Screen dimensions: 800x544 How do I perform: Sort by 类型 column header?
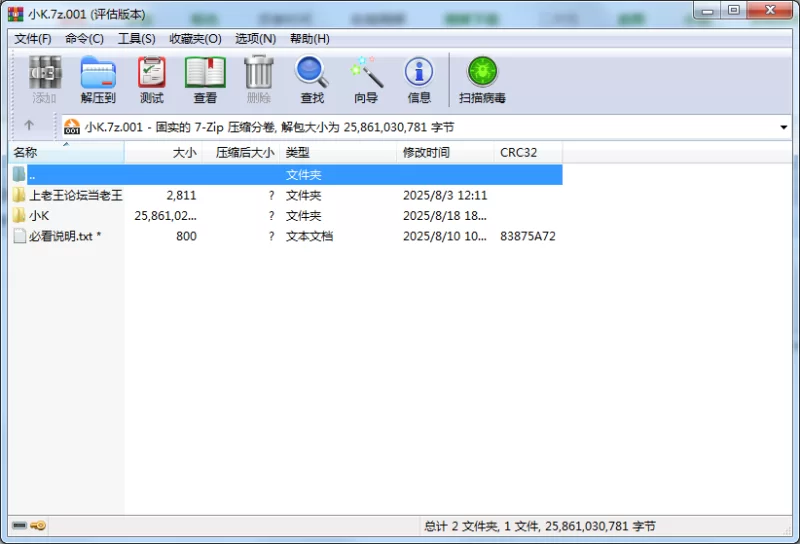click(x=338, y=153)
